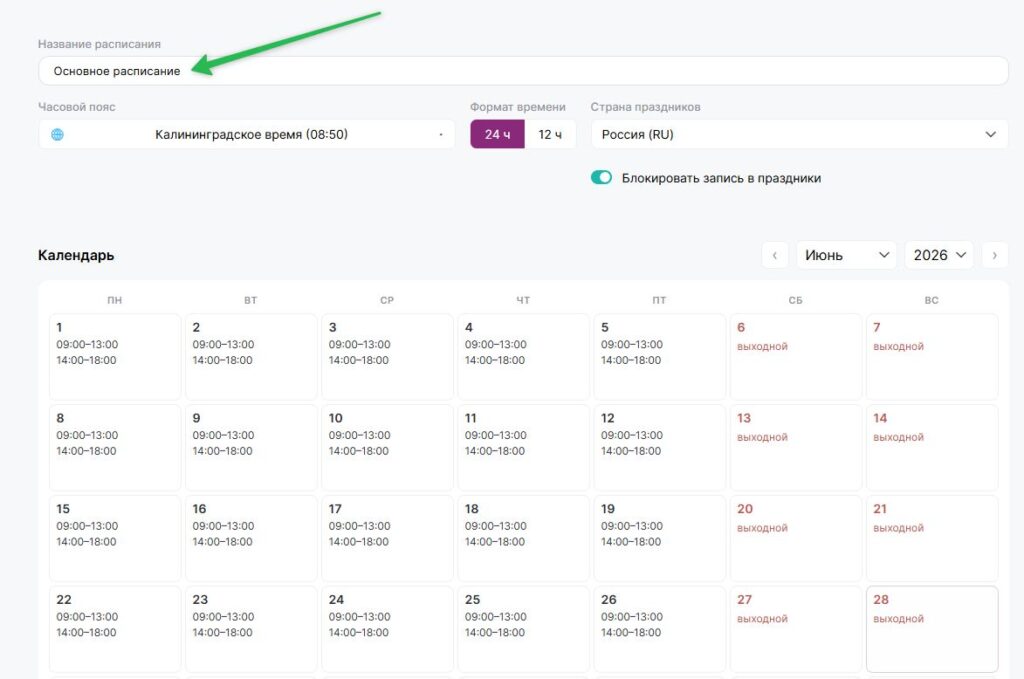Open the Калининградское время timezone selector
This screenshot has width=1024, height=679.
[x=247, y=134]
